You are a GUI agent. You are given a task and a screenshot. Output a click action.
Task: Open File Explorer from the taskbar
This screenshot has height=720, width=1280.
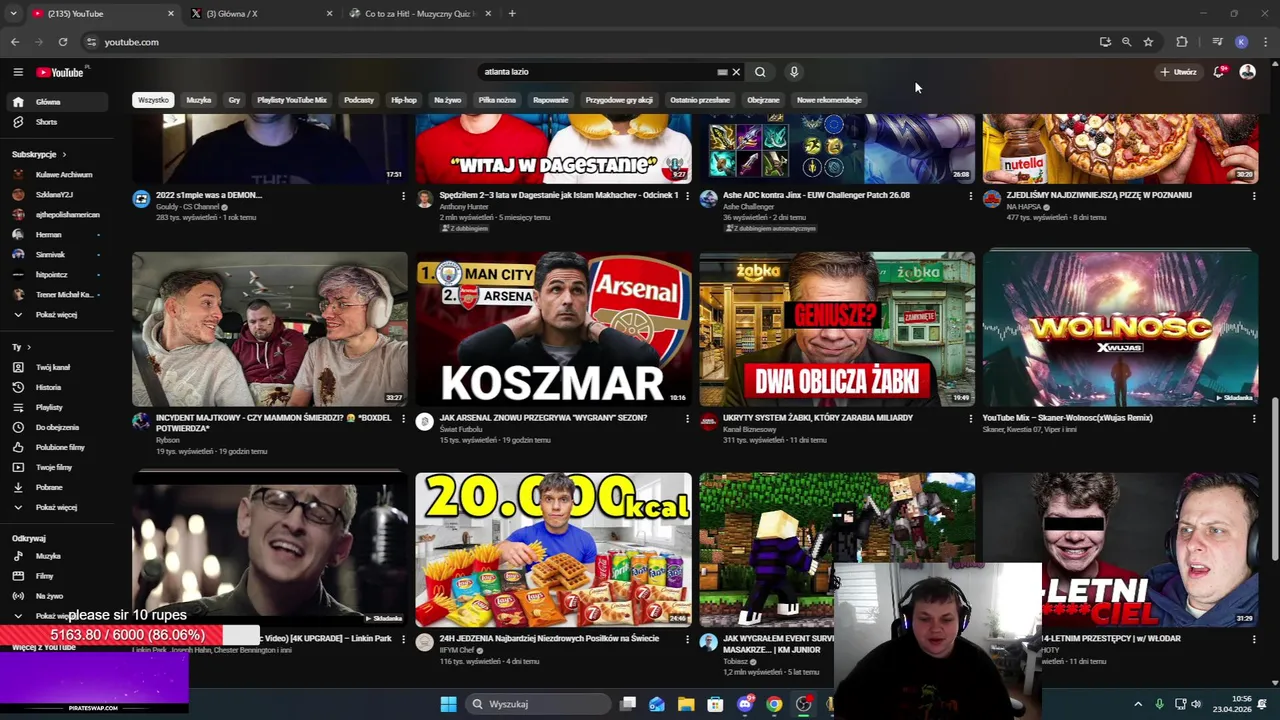pyautogui.click(x=686, y=704)
